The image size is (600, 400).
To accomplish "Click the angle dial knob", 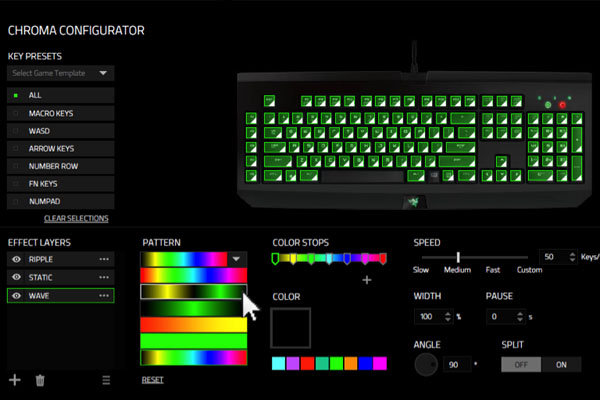I will [x=426, y=366].
